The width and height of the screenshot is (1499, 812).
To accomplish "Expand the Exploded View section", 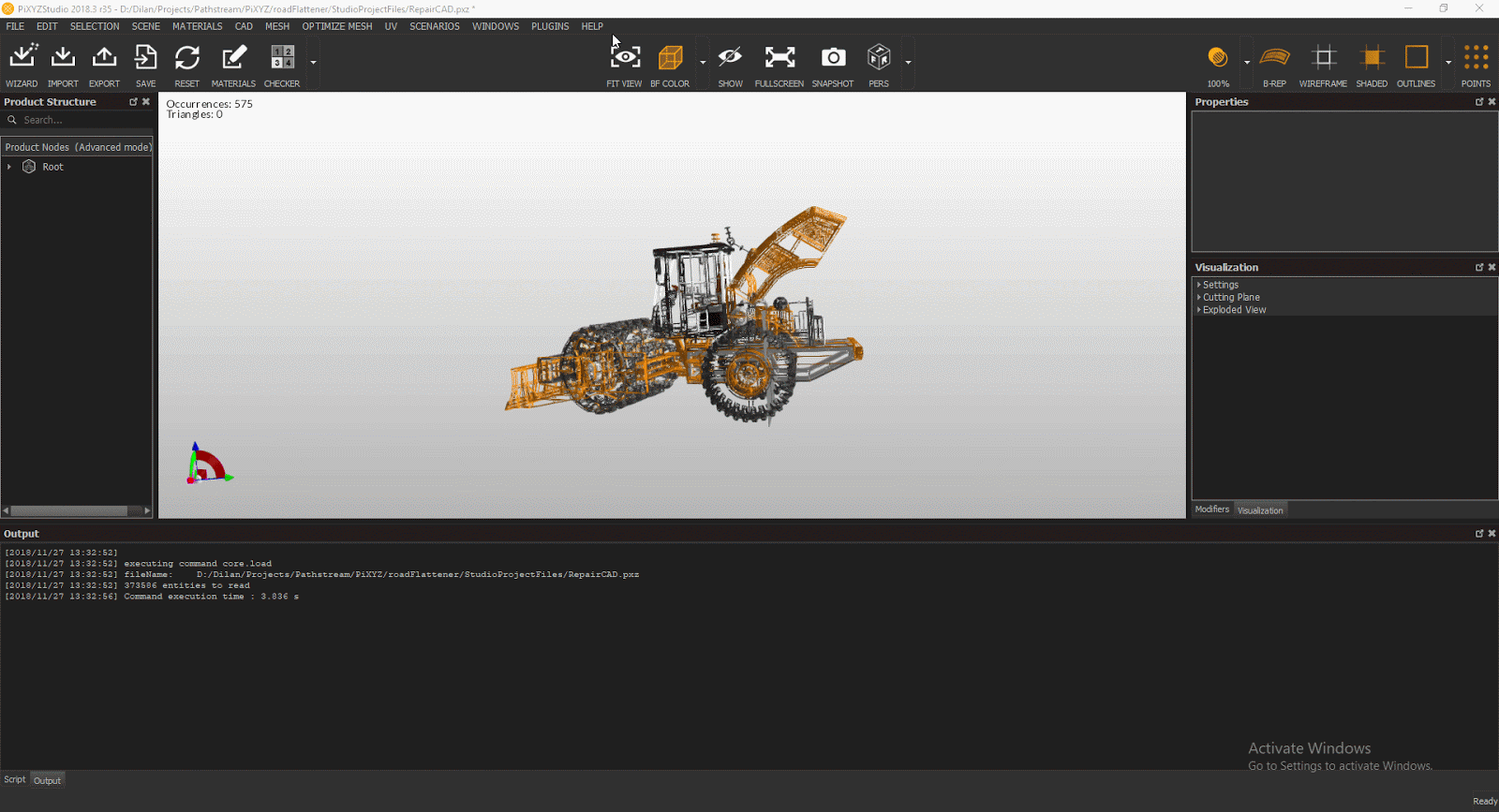I will click(x=1234, y=310).
